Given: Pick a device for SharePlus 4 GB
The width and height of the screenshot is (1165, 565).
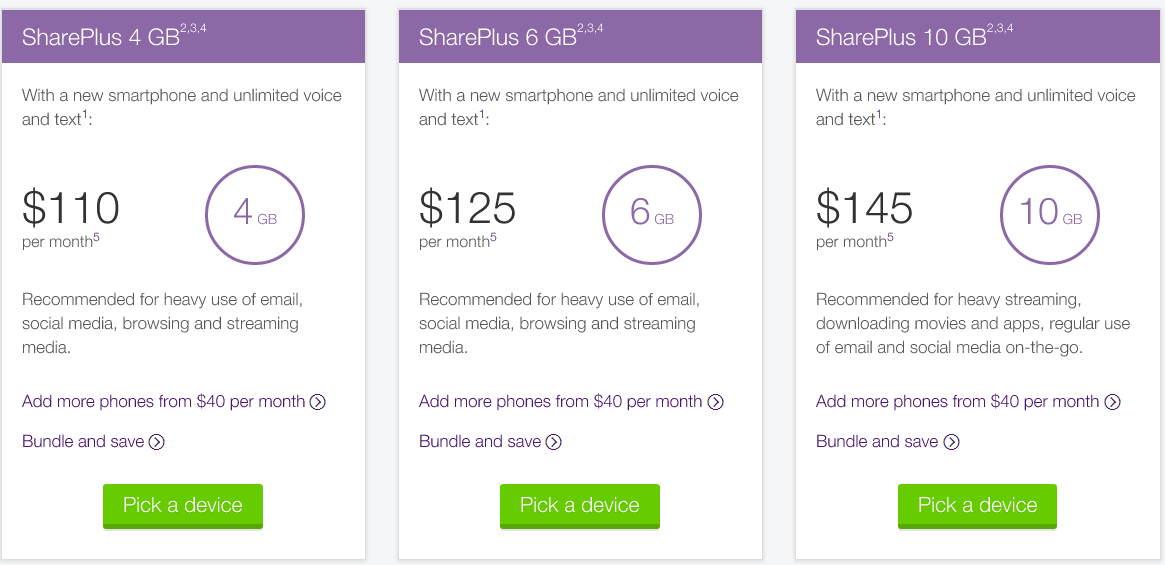Looking at the screenshot, I should [183, 506].
